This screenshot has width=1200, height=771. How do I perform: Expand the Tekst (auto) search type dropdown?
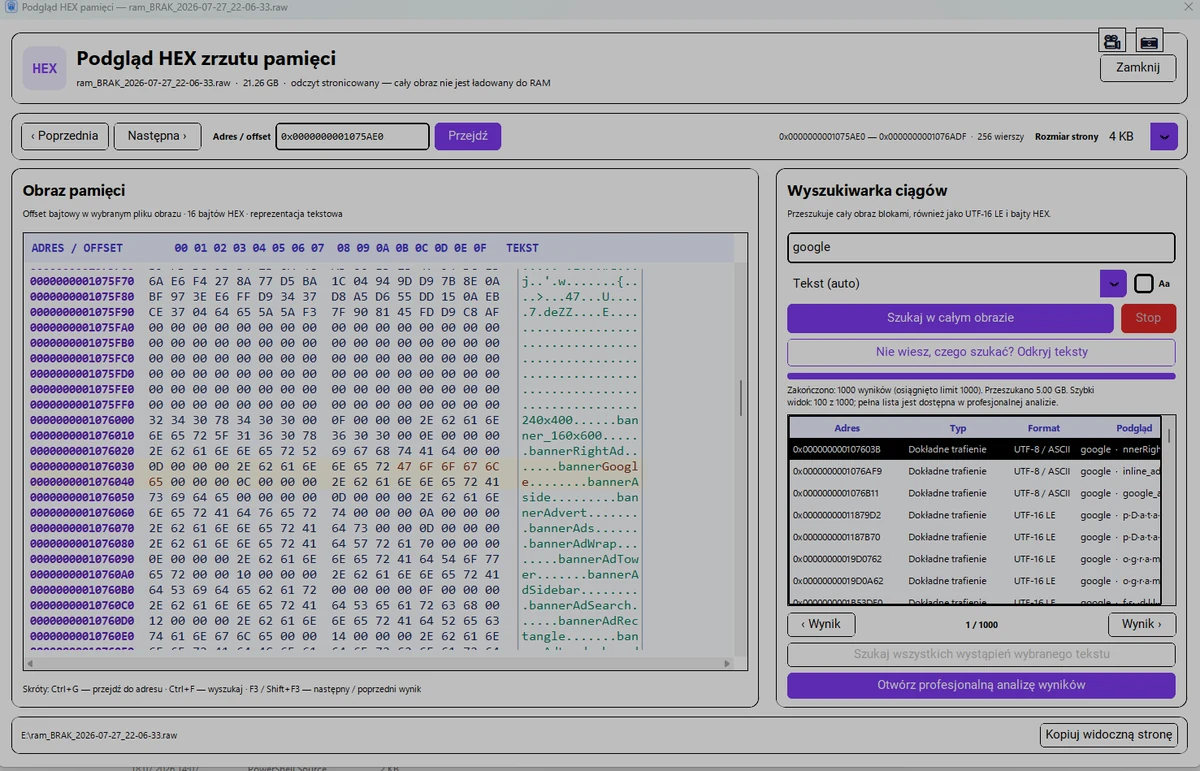[1113, 284]
